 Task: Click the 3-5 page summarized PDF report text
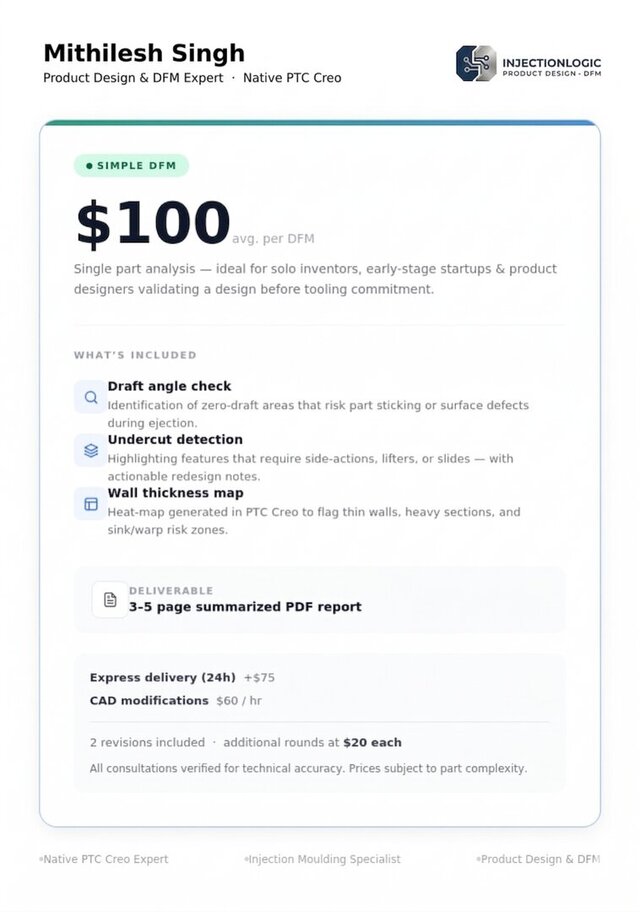pos(245,607)
